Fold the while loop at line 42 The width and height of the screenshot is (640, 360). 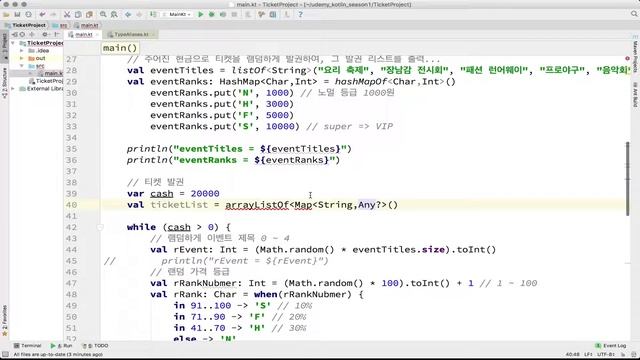(100, 227)
